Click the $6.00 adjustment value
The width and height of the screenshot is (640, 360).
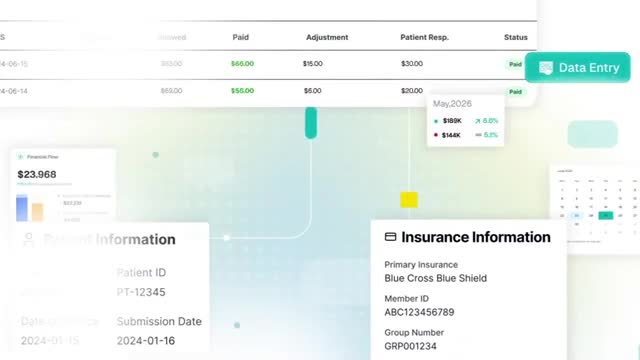coord(313,91)
